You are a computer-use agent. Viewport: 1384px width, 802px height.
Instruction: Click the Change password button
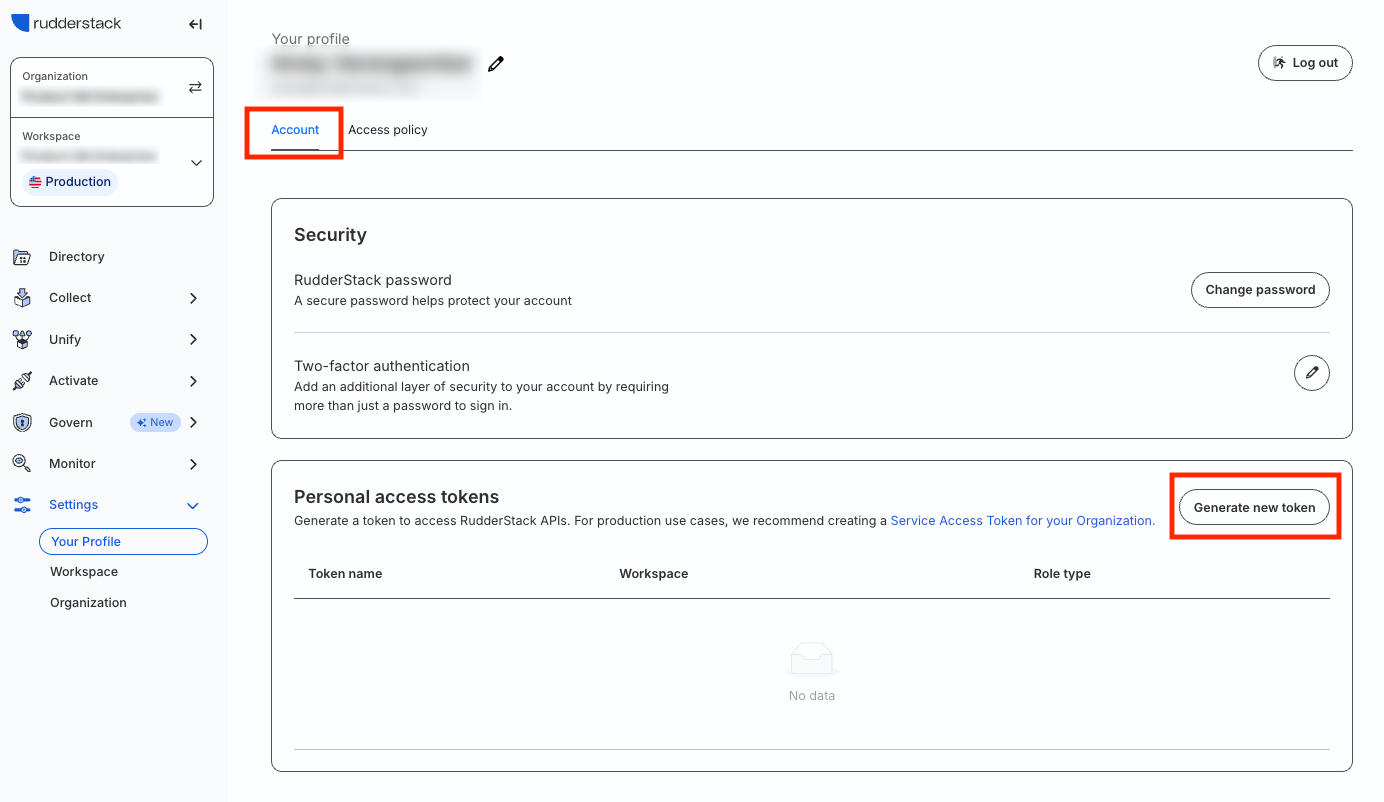click(x=1260, y=290)
